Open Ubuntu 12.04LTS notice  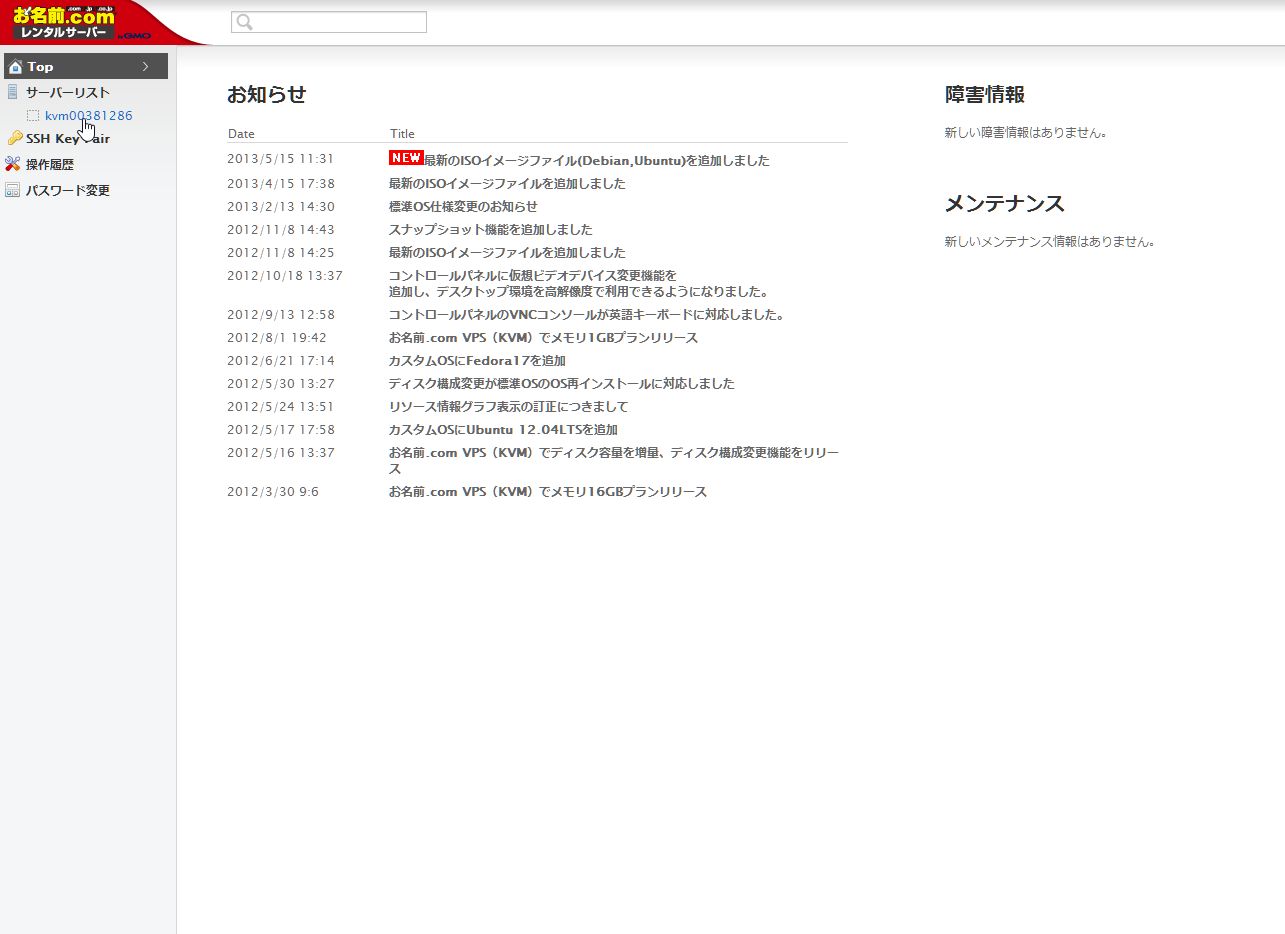[x=503, y=430]
